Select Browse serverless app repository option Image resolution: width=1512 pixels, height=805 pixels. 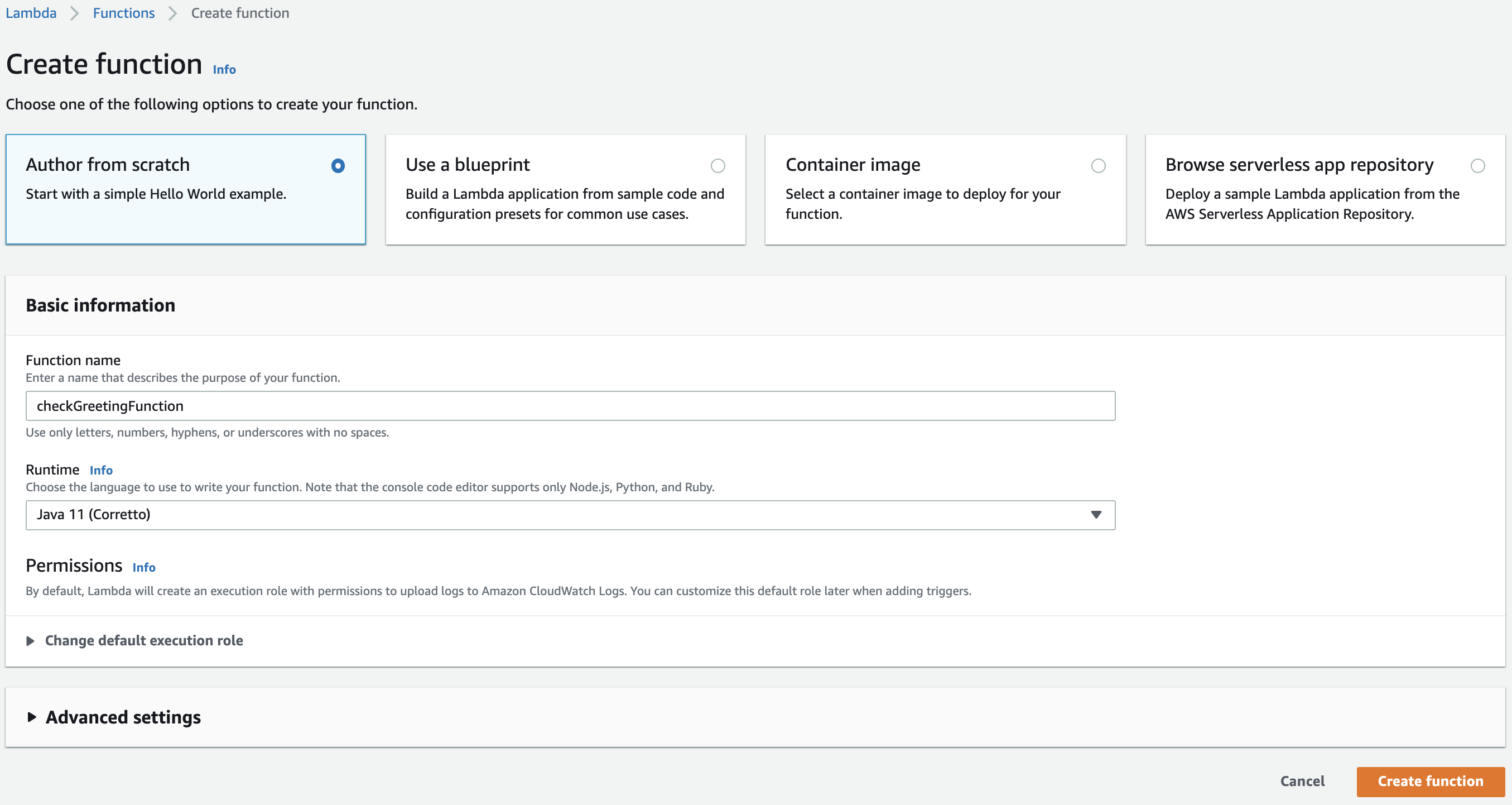[x=1477, y=166]
